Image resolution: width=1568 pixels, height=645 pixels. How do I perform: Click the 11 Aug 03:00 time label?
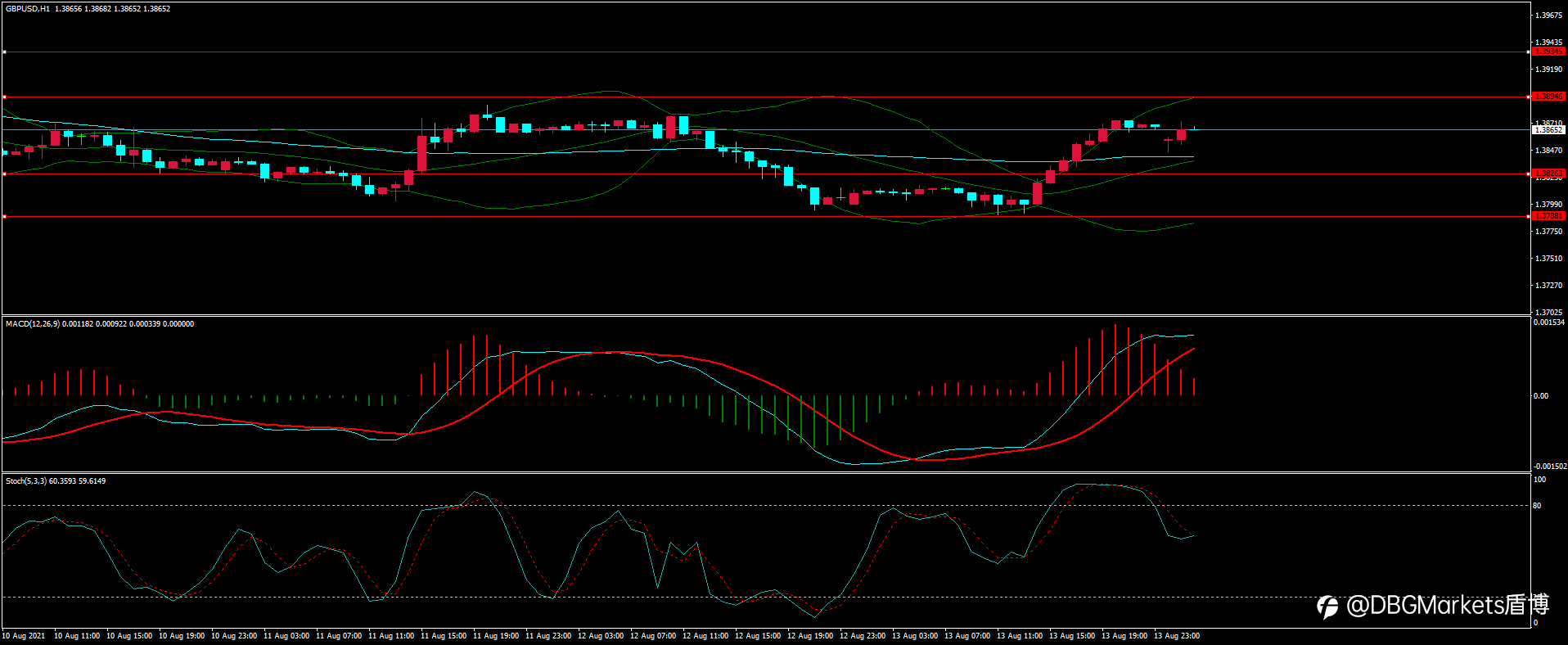coord(286,636)
